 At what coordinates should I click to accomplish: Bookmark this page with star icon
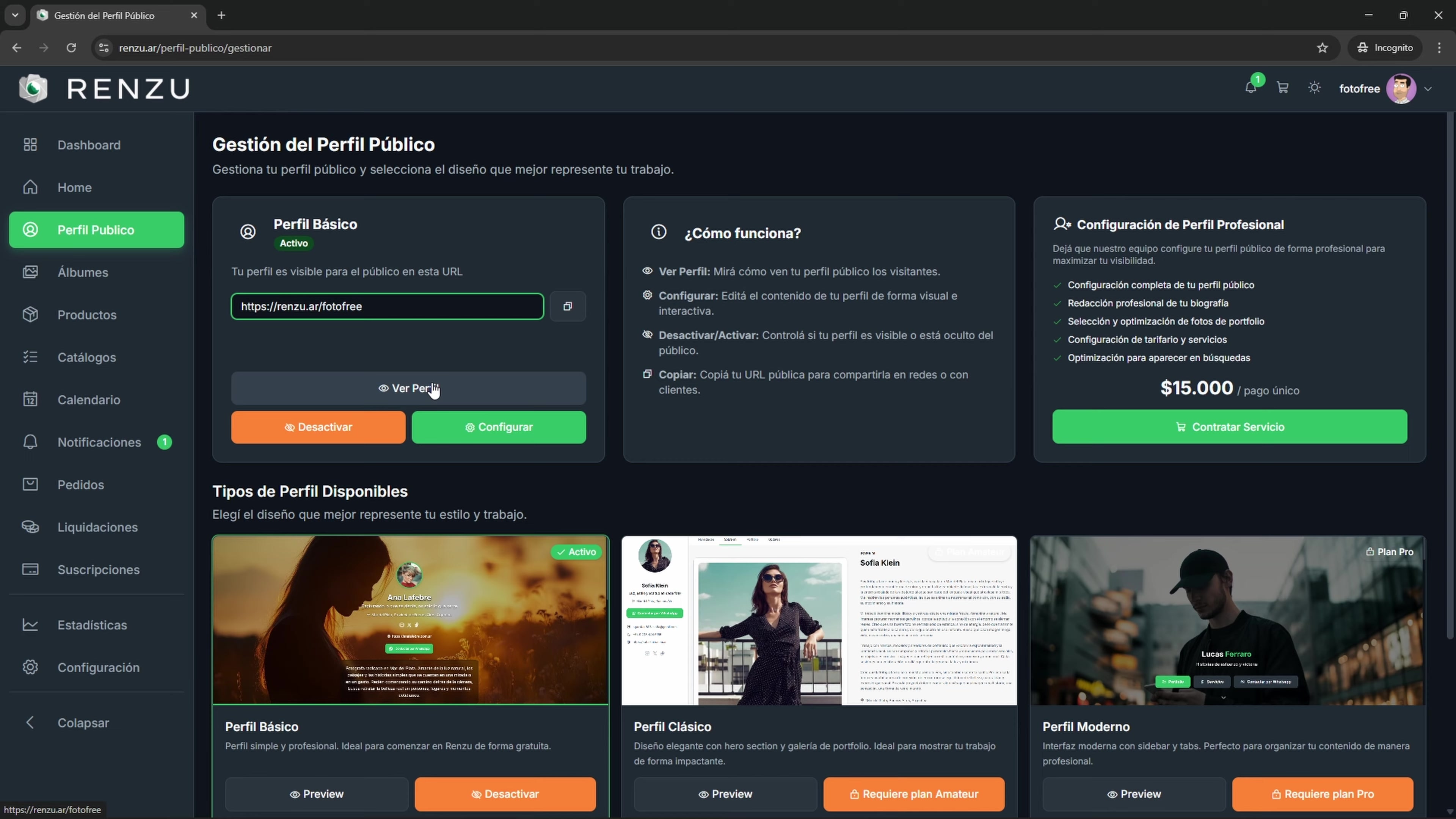click(1322, 47)
